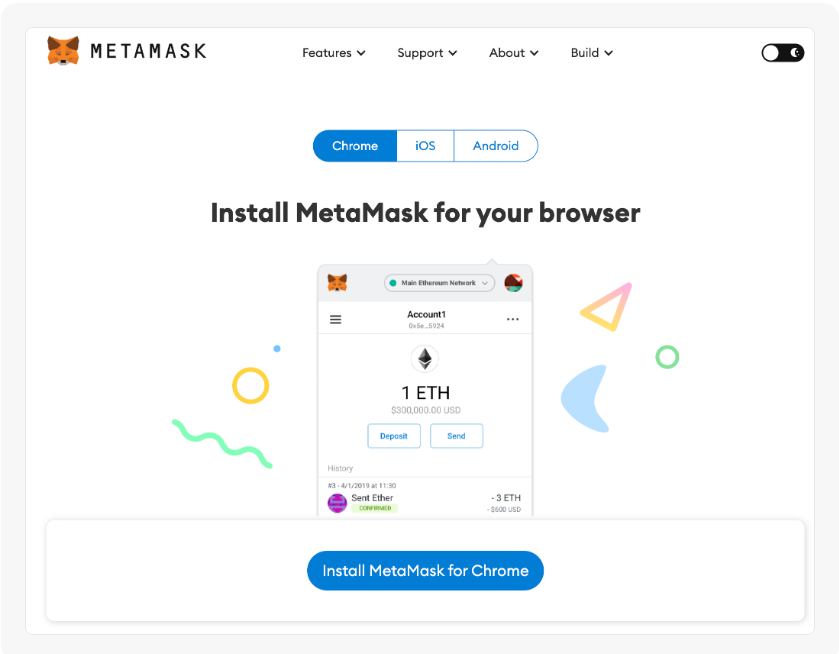This screenshot has height=654, width=839.
Task: Click the #3 - 4/1/2019 at 11:30 timestamp
Action: coord(362,485)
